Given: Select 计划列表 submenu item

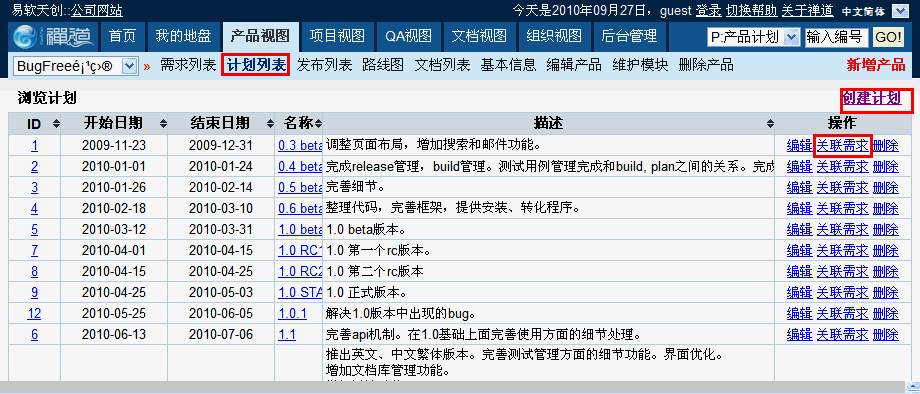Looking at the screenshot, I should coord(255,65).
